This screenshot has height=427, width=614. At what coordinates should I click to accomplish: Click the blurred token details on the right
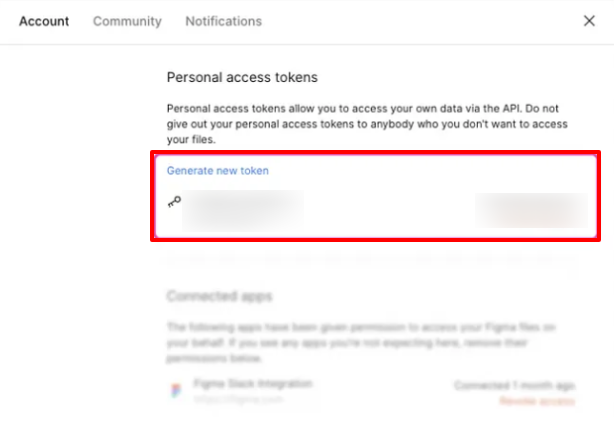click(528, 208)
